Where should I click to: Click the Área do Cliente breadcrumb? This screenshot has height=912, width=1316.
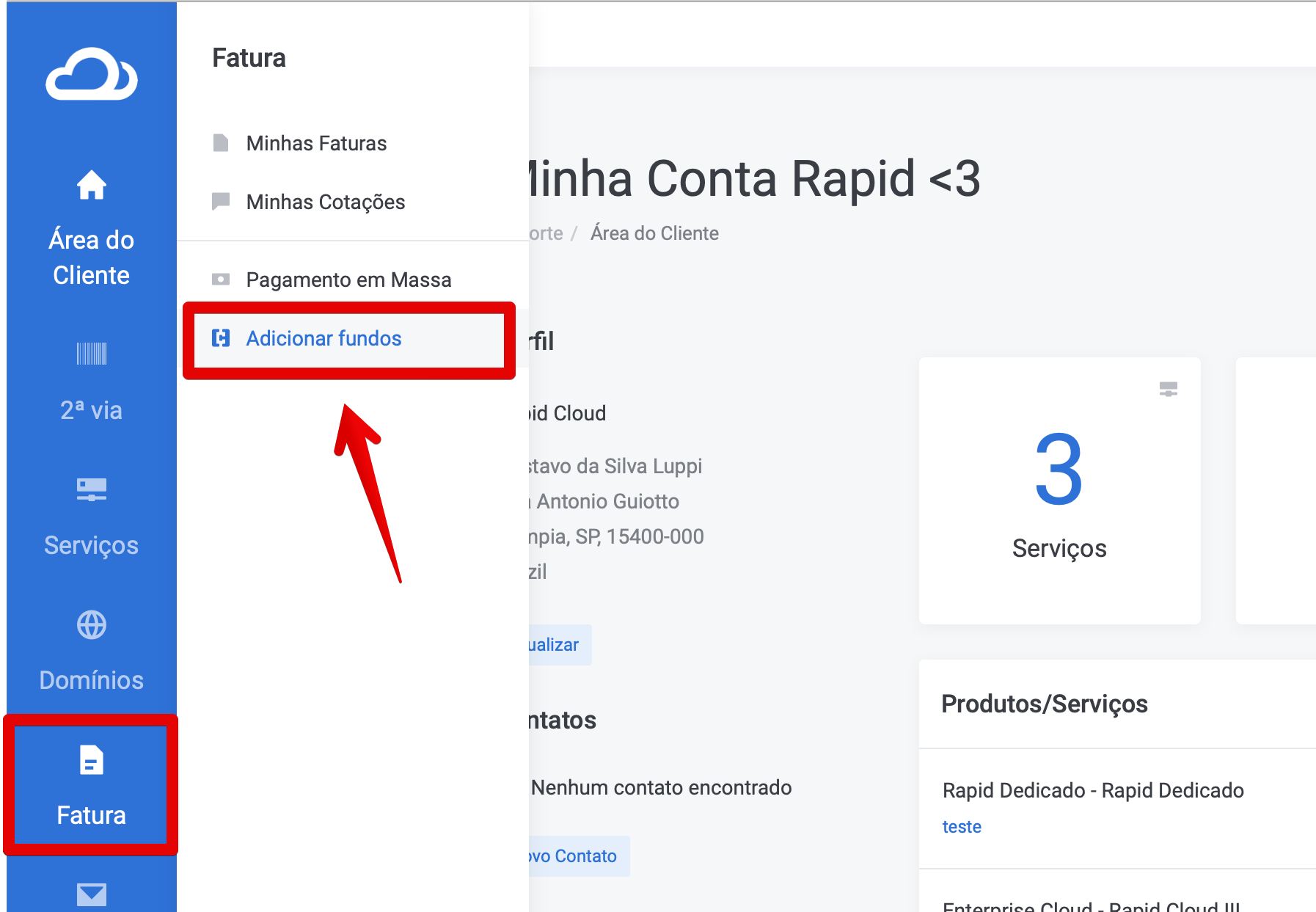pos(654,233)
